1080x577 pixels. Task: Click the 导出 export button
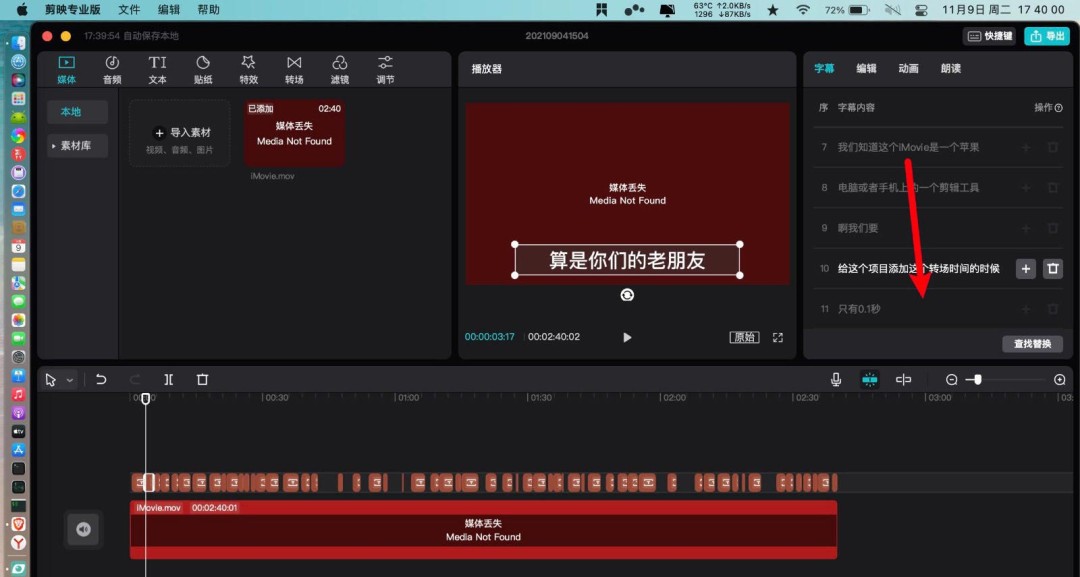pos(1047,33)
